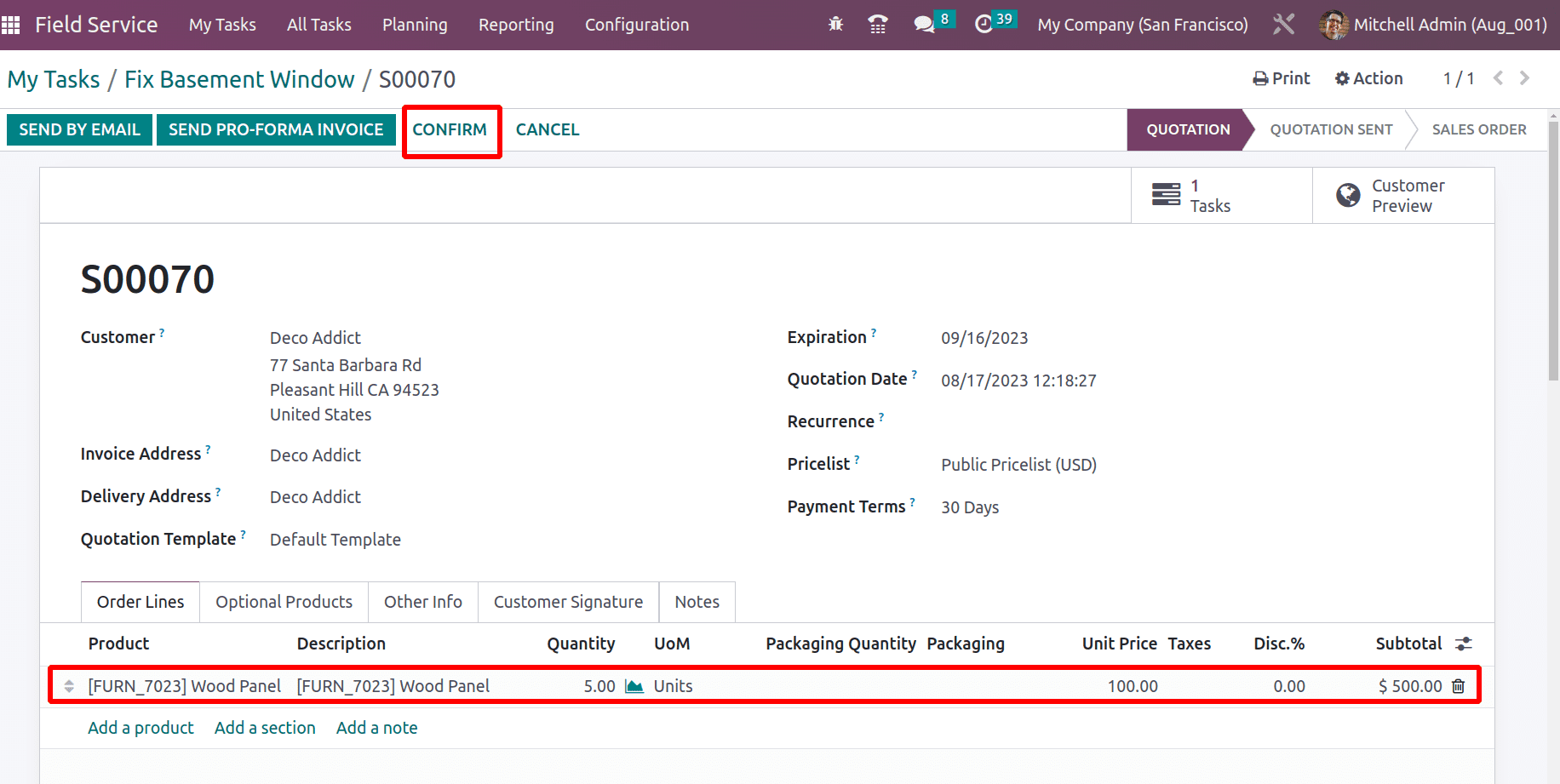Viewport: 1560px width, 784px height.
Task: Click the Default Template value
Action: [336, 540]
